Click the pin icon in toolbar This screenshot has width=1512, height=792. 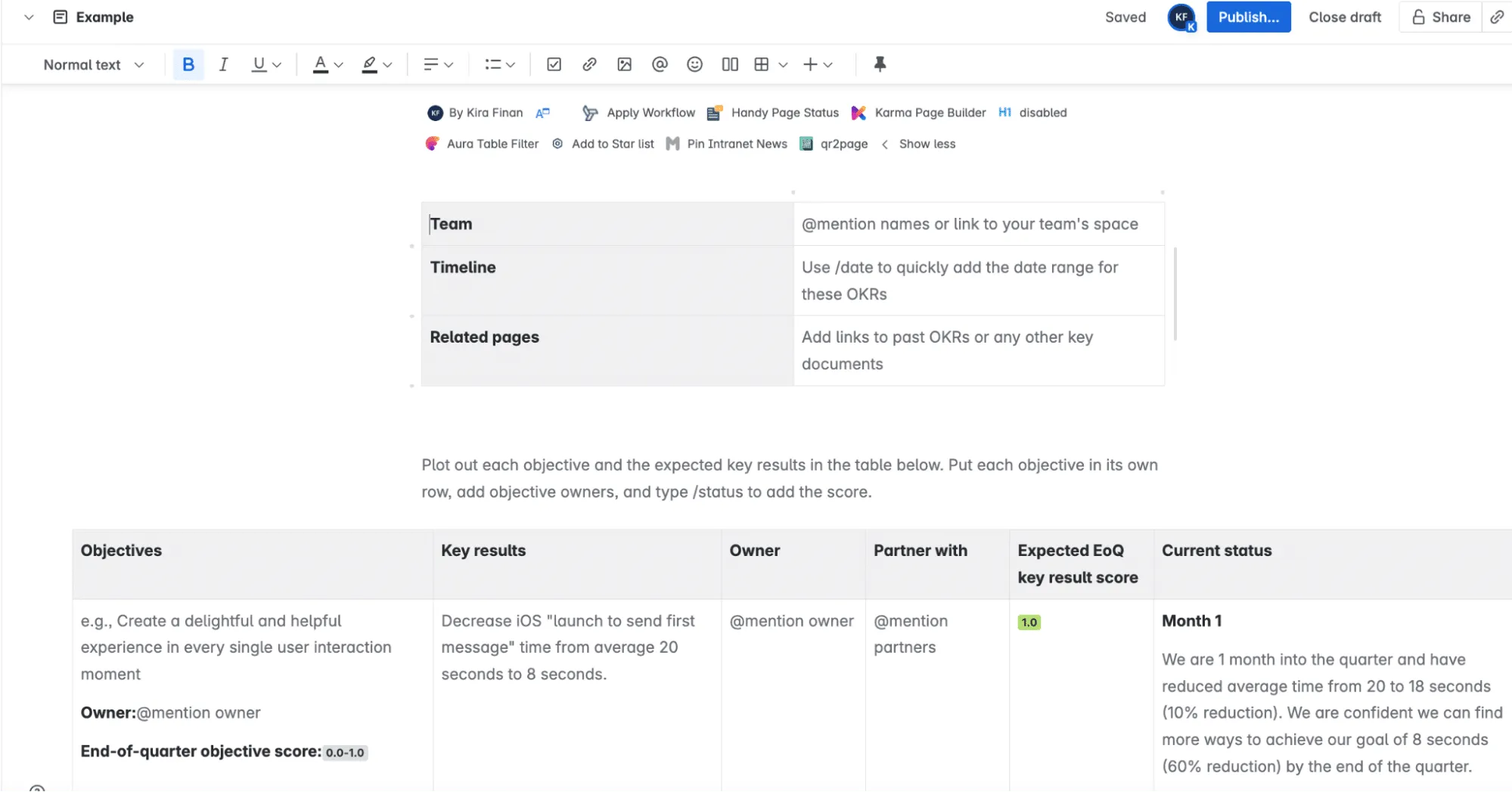[x=880, y=64]
